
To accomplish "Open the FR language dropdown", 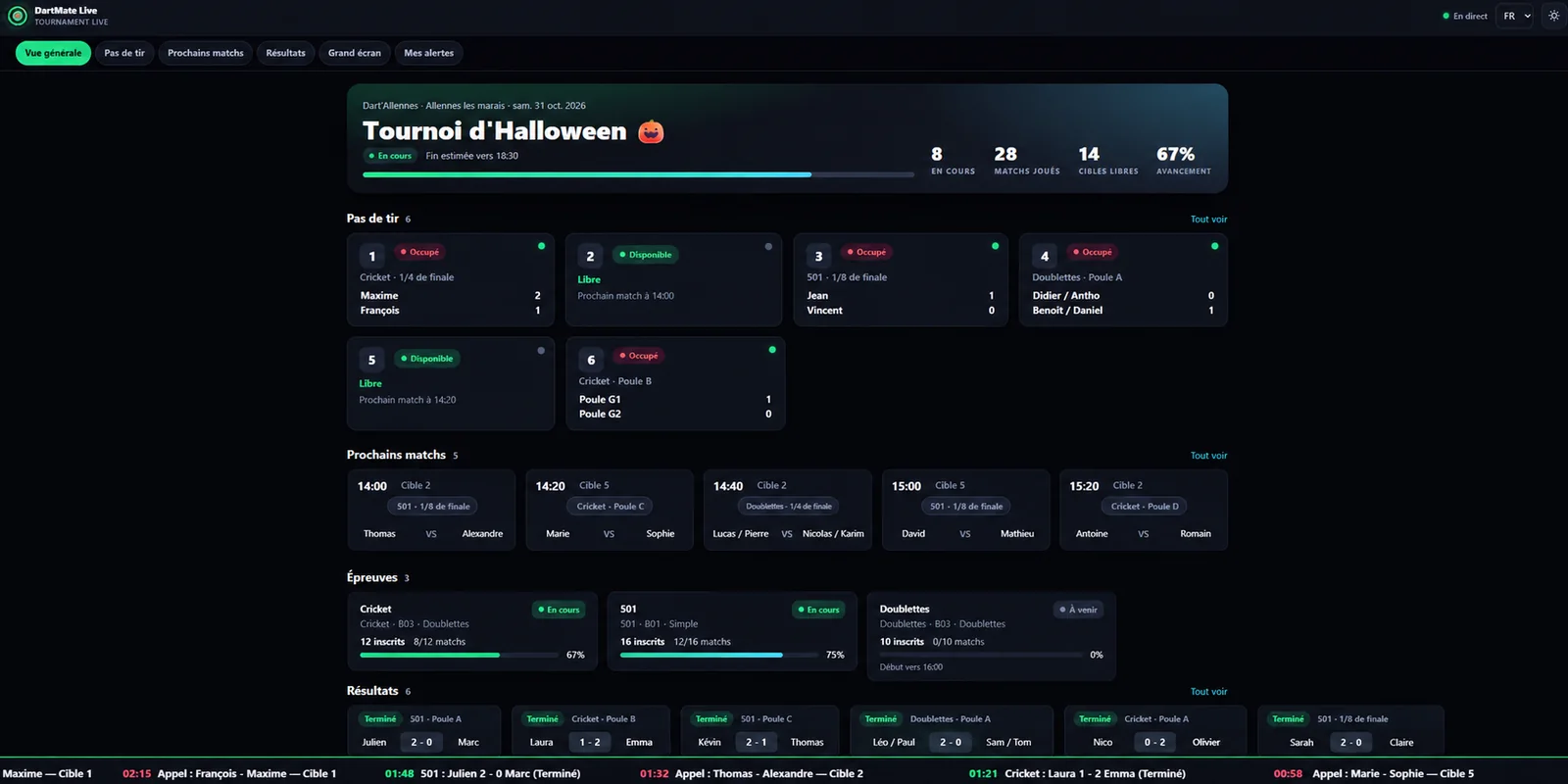I will [x=1515, y=16].
